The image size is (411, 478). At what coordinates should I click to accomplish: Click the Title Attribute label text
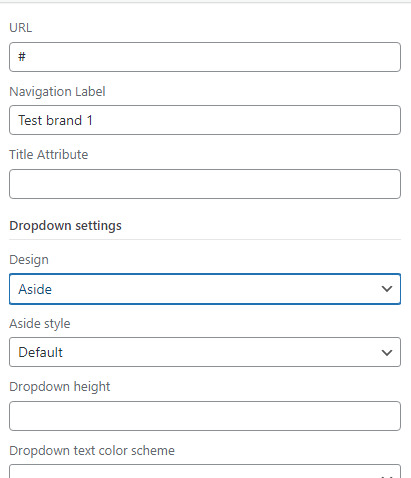49,155
